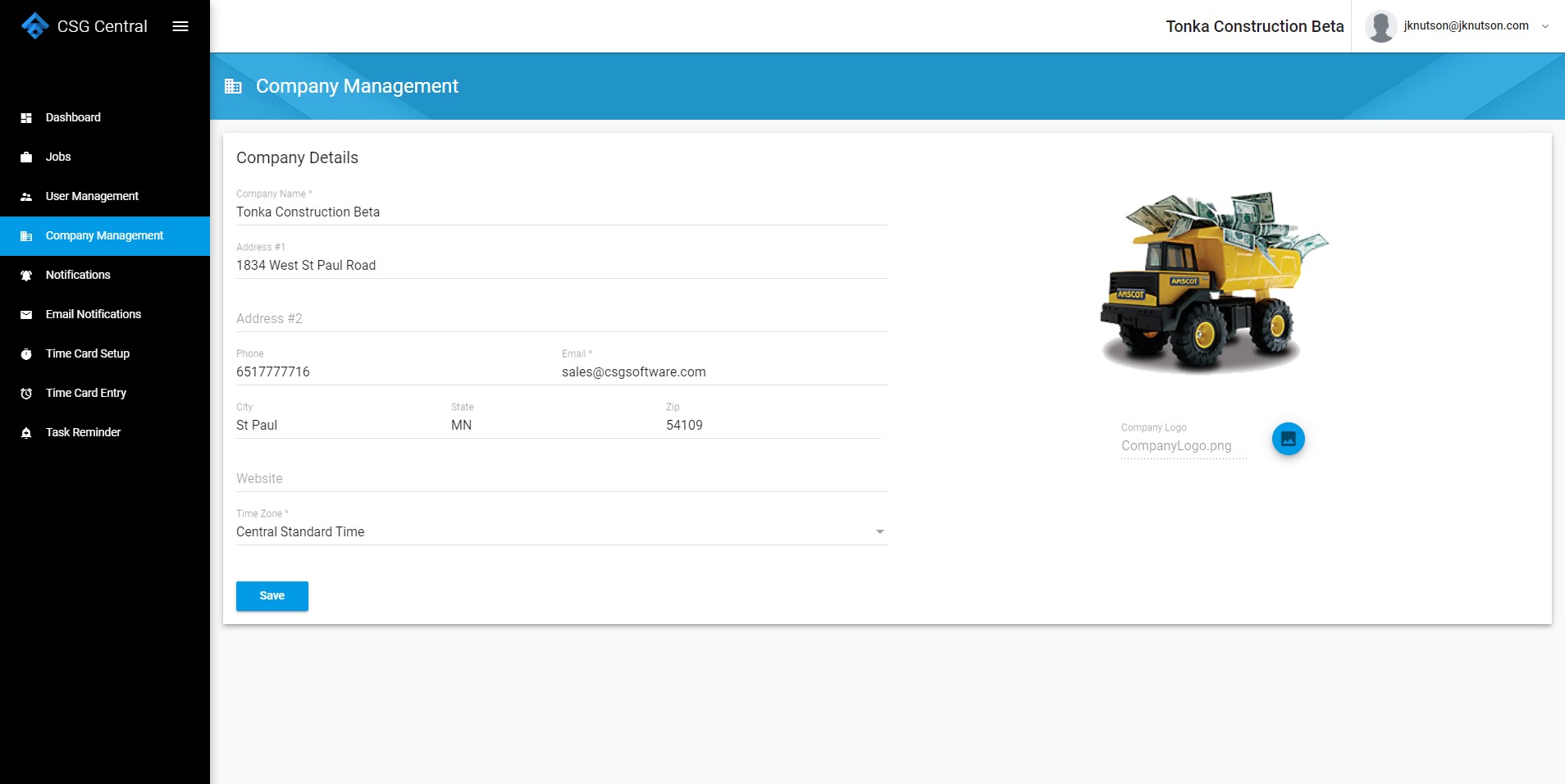
Task: Click the user avatar picture
Action: 1380,26
